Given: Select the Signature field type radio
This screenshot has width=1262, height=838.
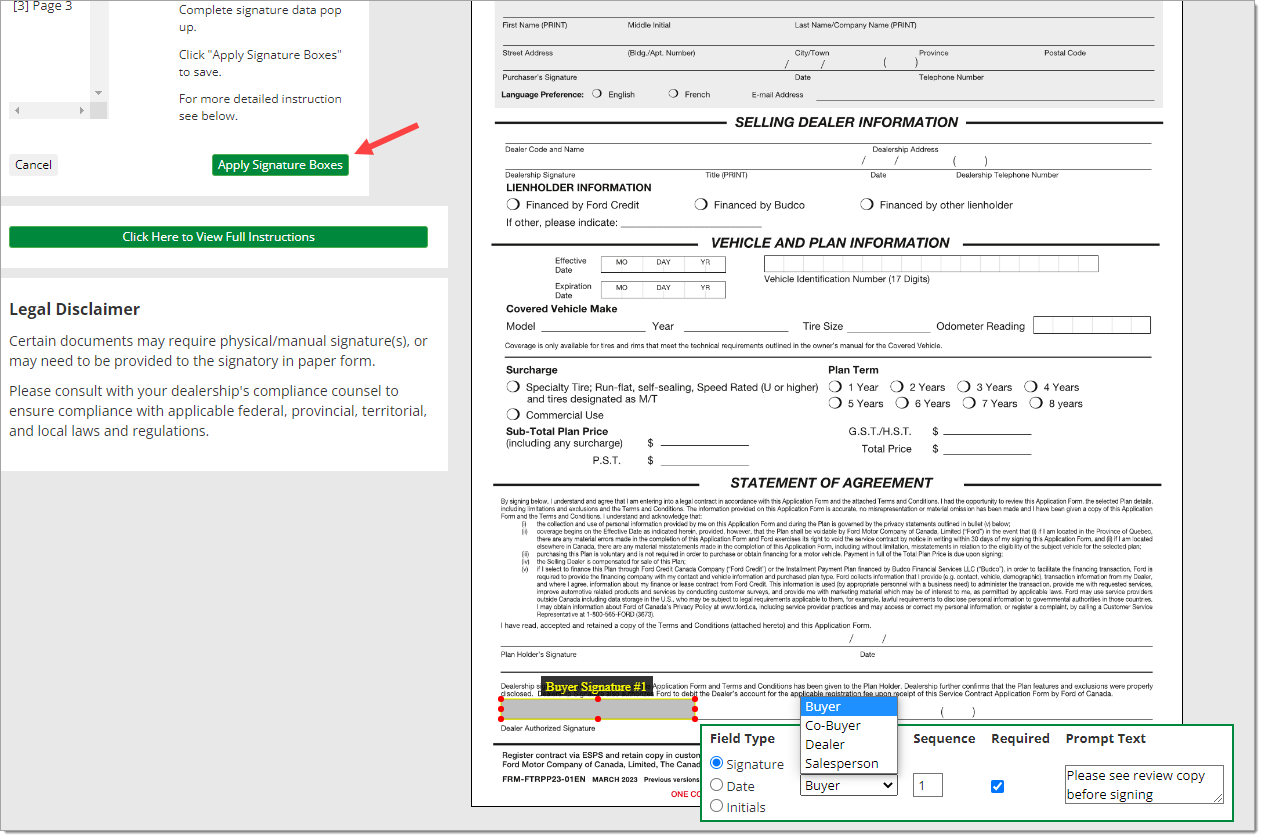Looking at the screenshot, I should [x=716, y=763].
